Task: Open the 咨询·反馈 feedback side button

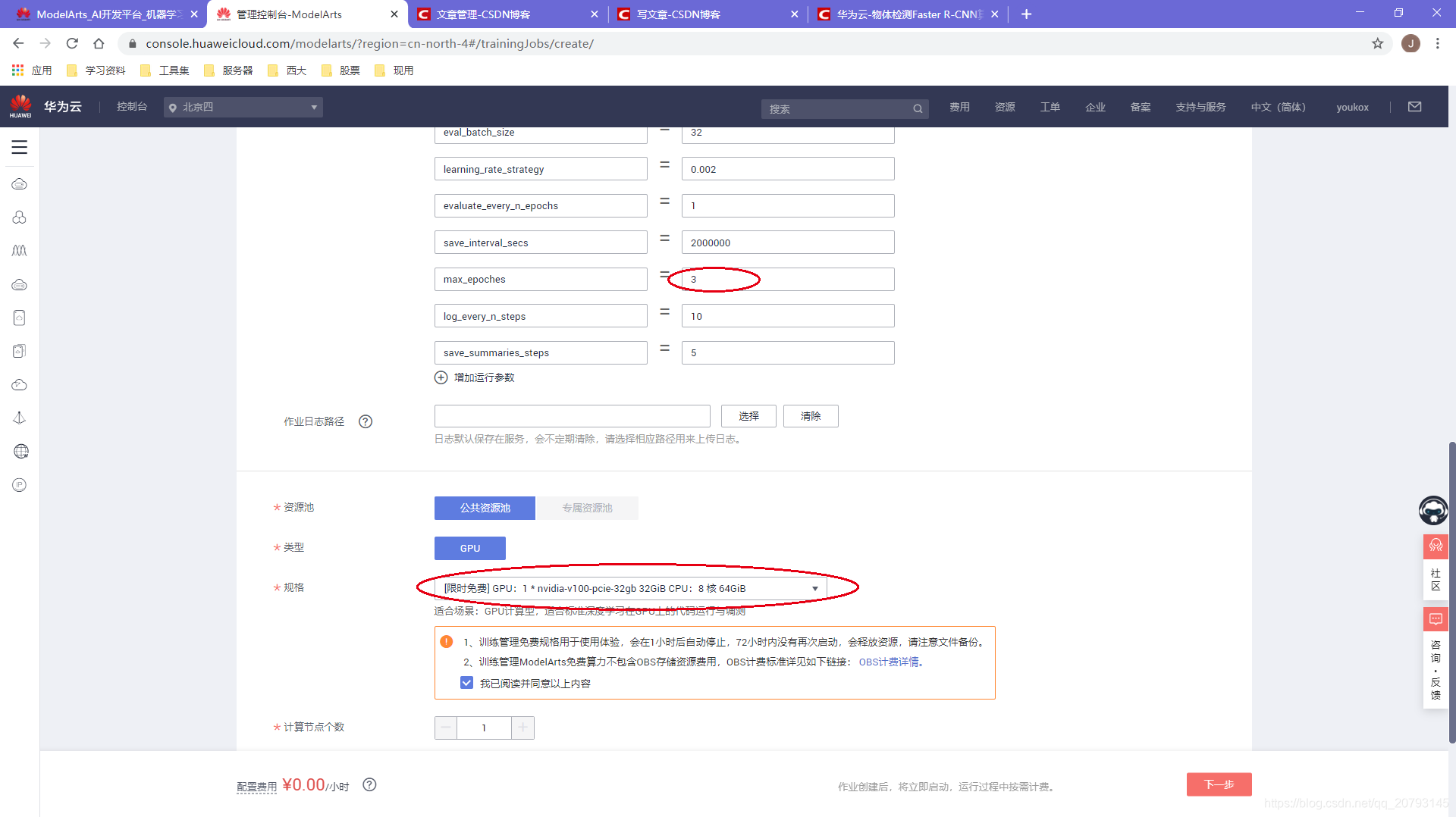Action: point(1436,657)
